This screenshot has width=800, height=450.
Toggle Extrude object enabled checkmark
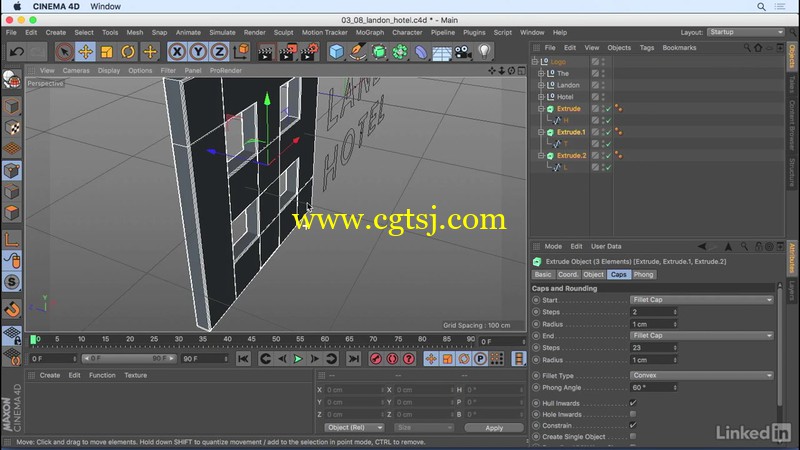tap(608, 109)
